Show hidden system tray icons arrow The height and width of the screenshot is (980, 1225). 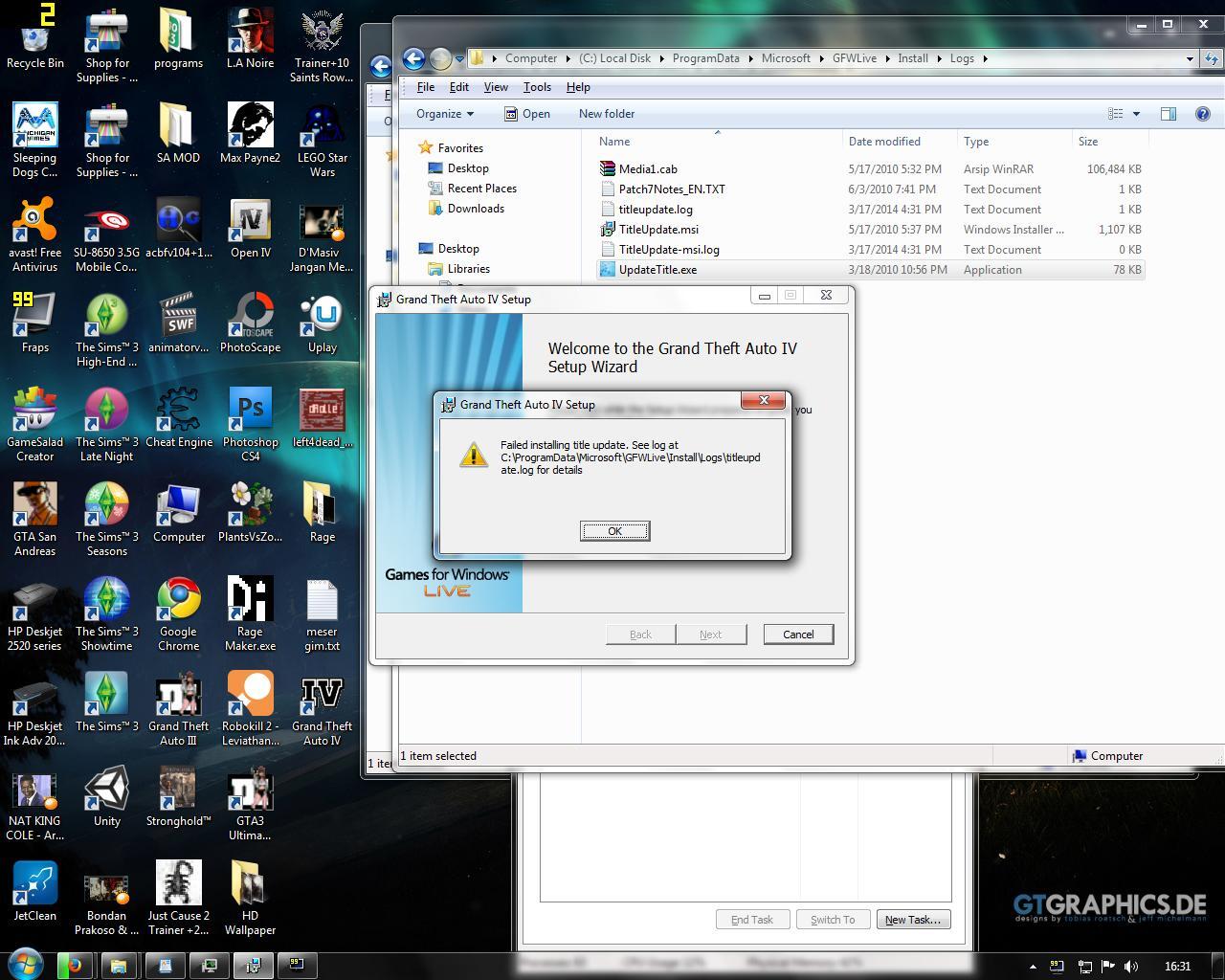[x=1032, y=967]
